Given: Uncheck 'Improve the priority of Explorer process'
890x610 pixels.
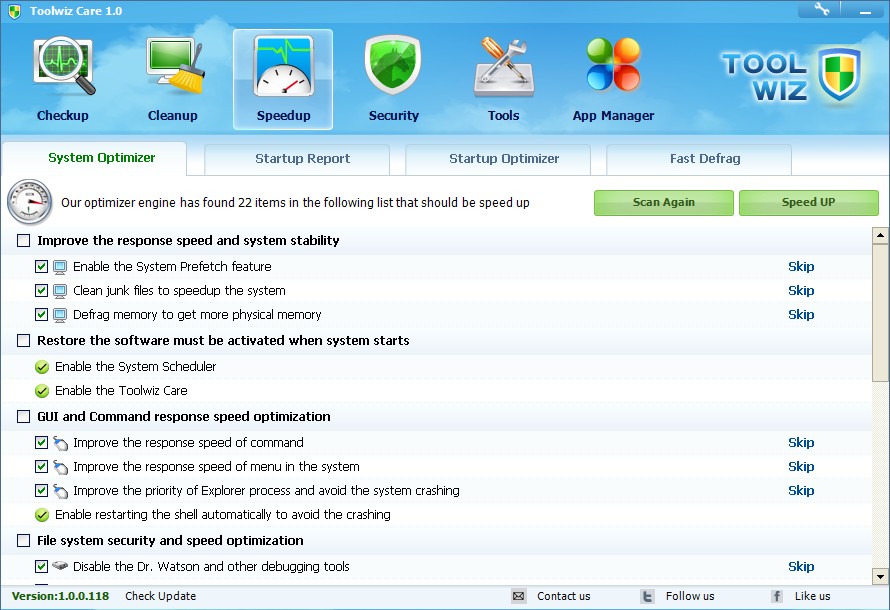Looking at the screenshot, I should point(41,490).
